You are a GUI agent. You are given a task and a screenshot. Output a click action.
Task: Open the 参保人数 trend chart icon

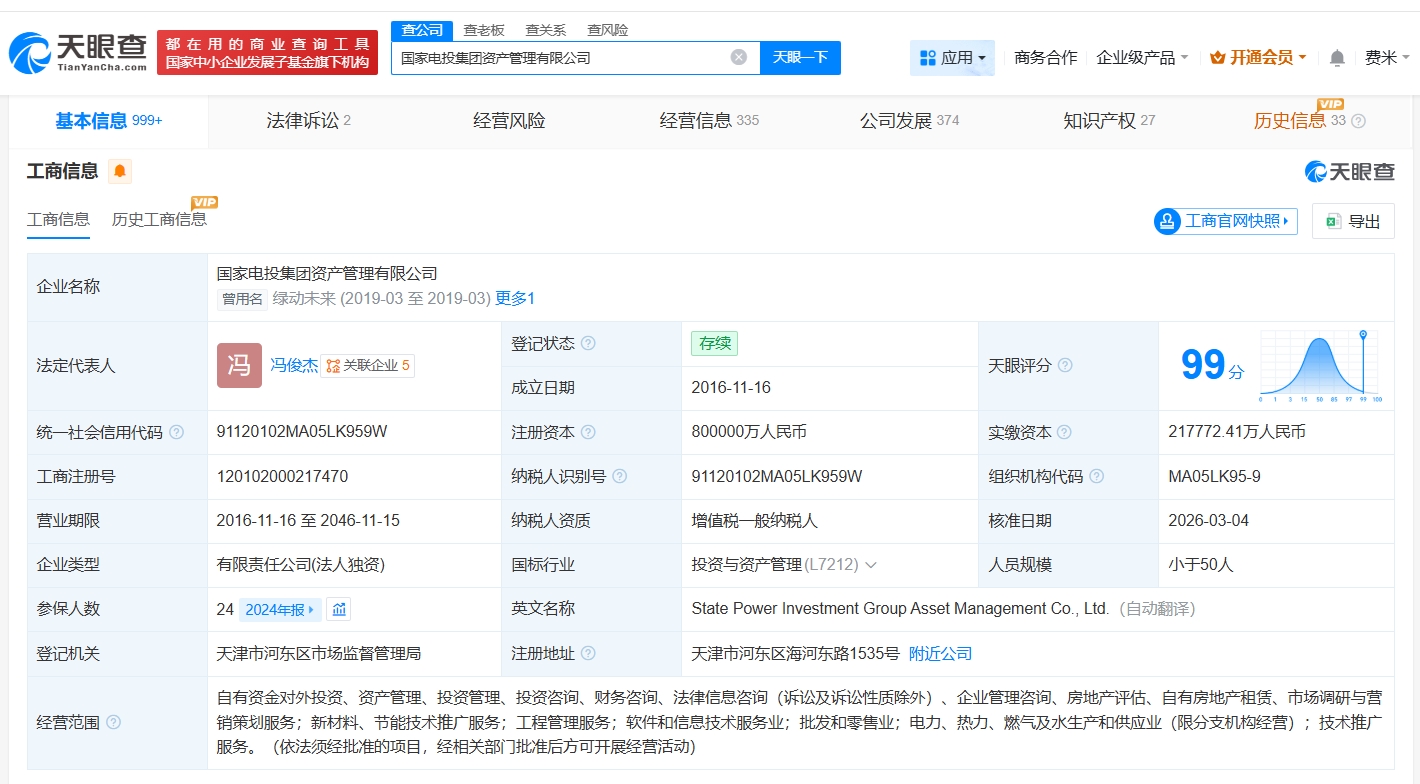(339, 609)
